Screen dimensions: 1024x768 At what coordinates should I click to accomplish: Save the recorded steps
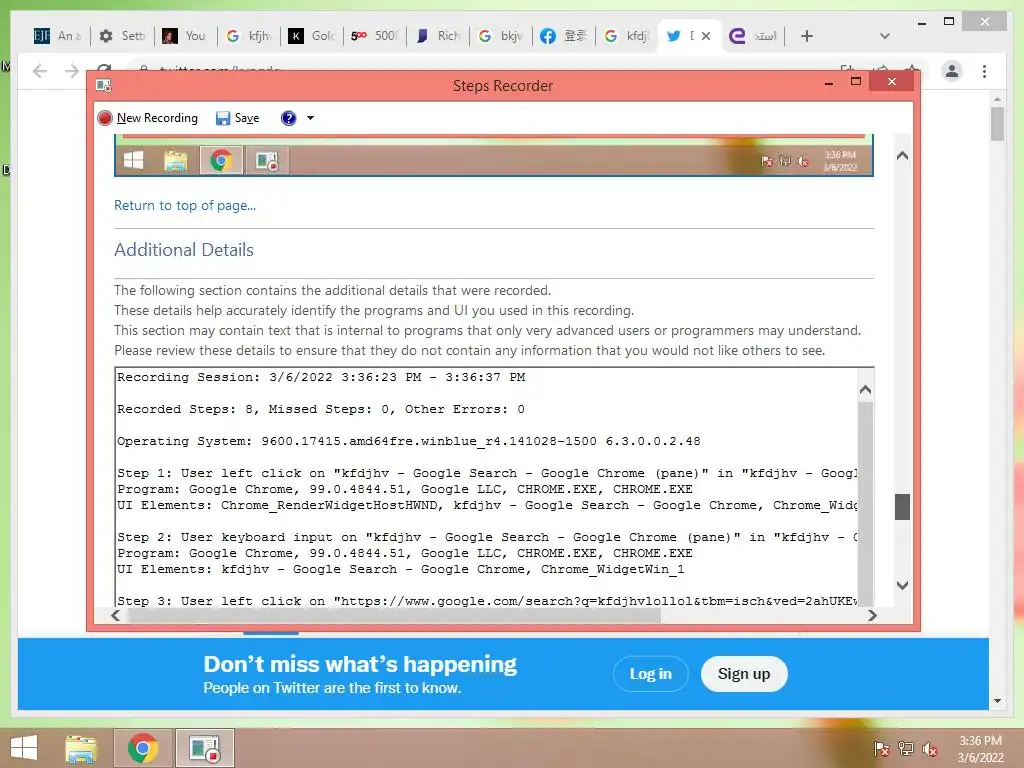pyautogui.click(x=238, y=118)
